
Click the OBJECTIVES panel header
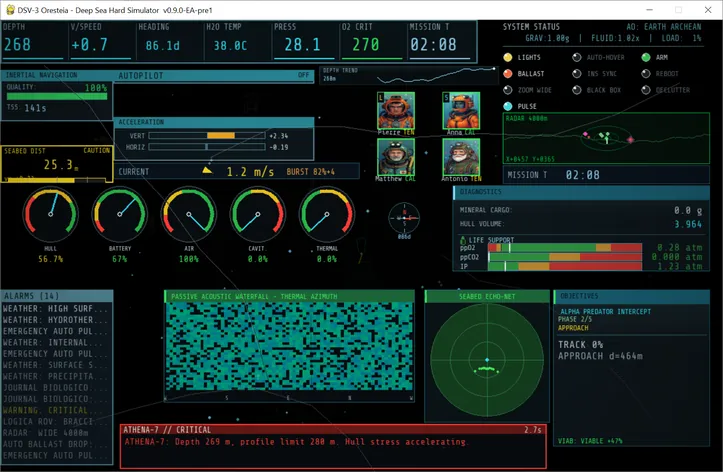(x=631, y=296)
